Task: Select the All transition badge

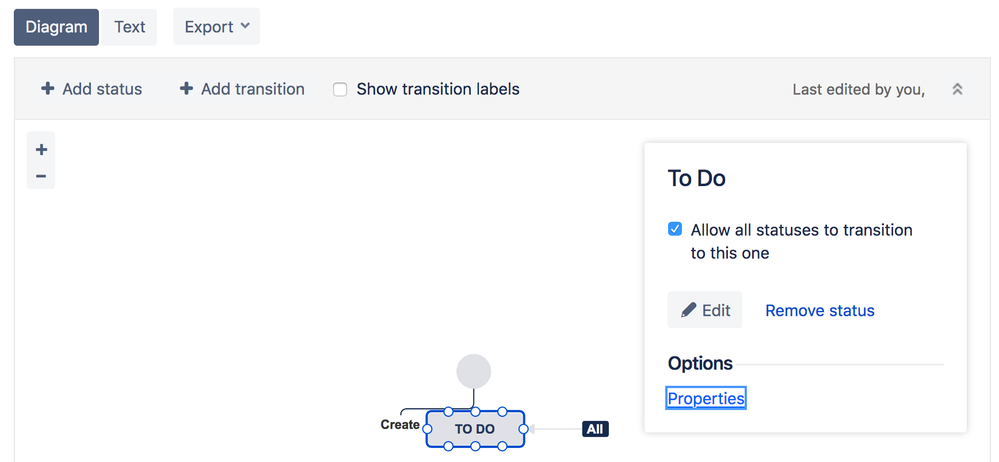Action: (x=595, y=429)
